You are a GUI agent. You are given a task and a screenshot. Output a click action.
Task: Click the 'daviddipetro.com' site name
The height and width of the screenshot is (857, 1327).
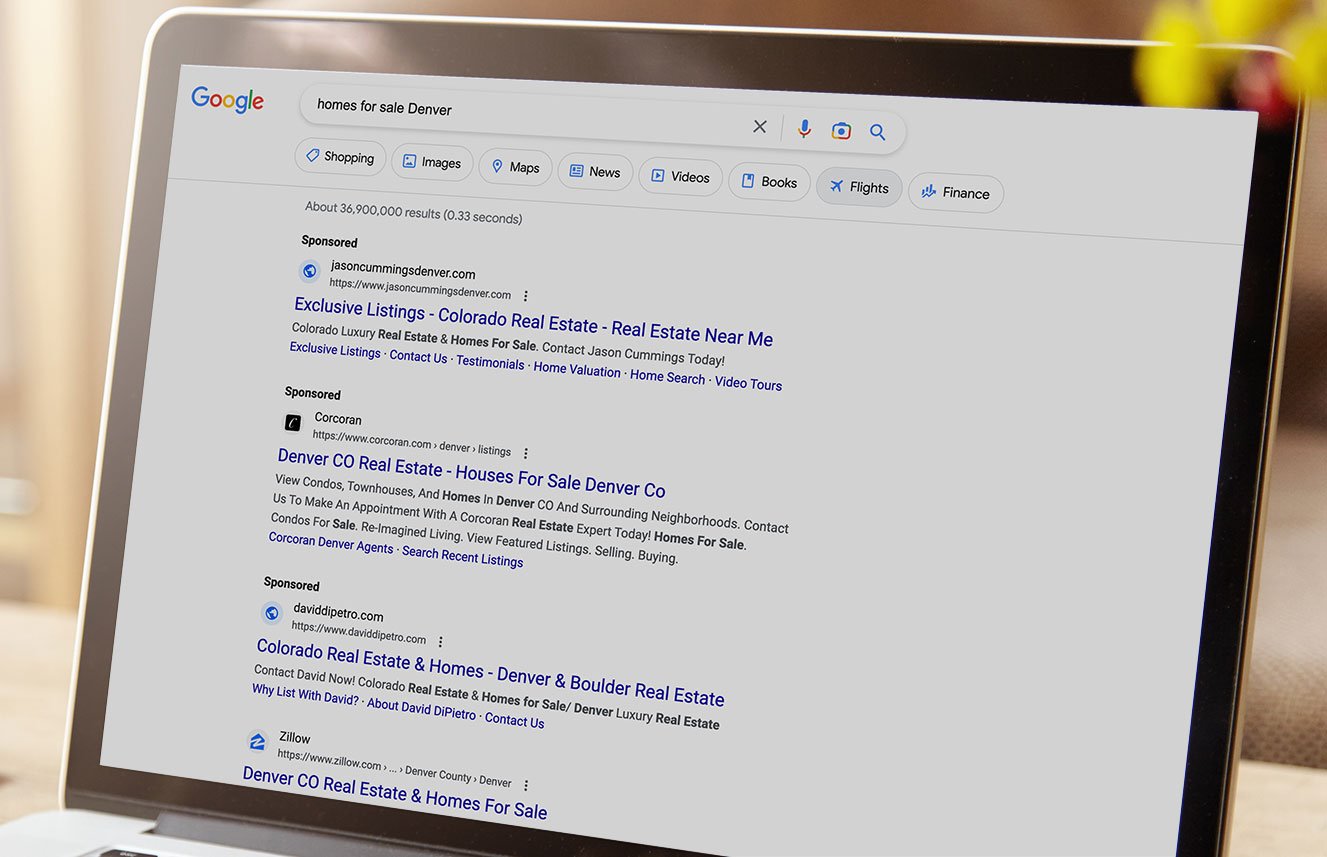tap(338, 614)
